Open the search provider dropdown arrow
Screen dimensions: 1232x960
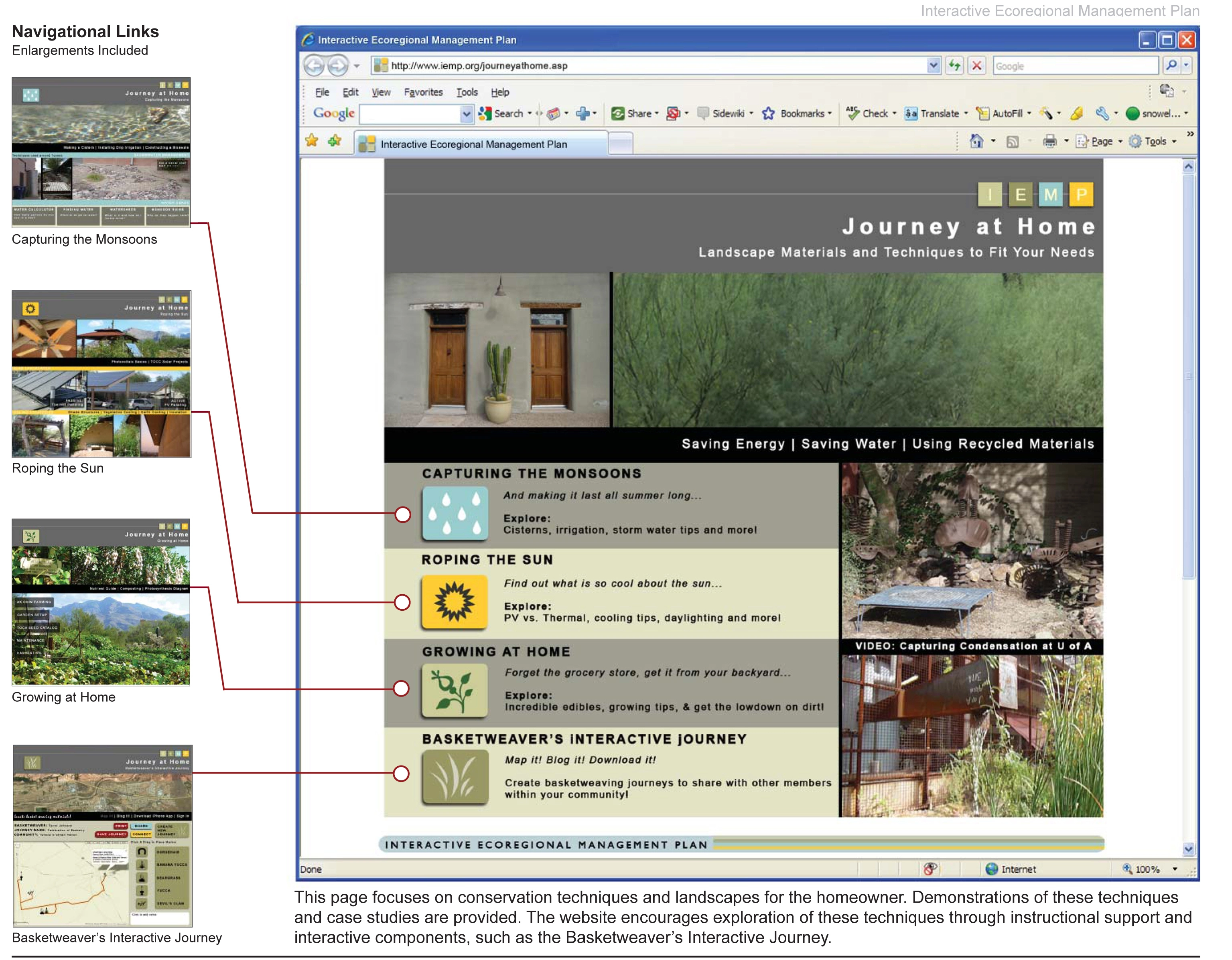point(1186,65)
